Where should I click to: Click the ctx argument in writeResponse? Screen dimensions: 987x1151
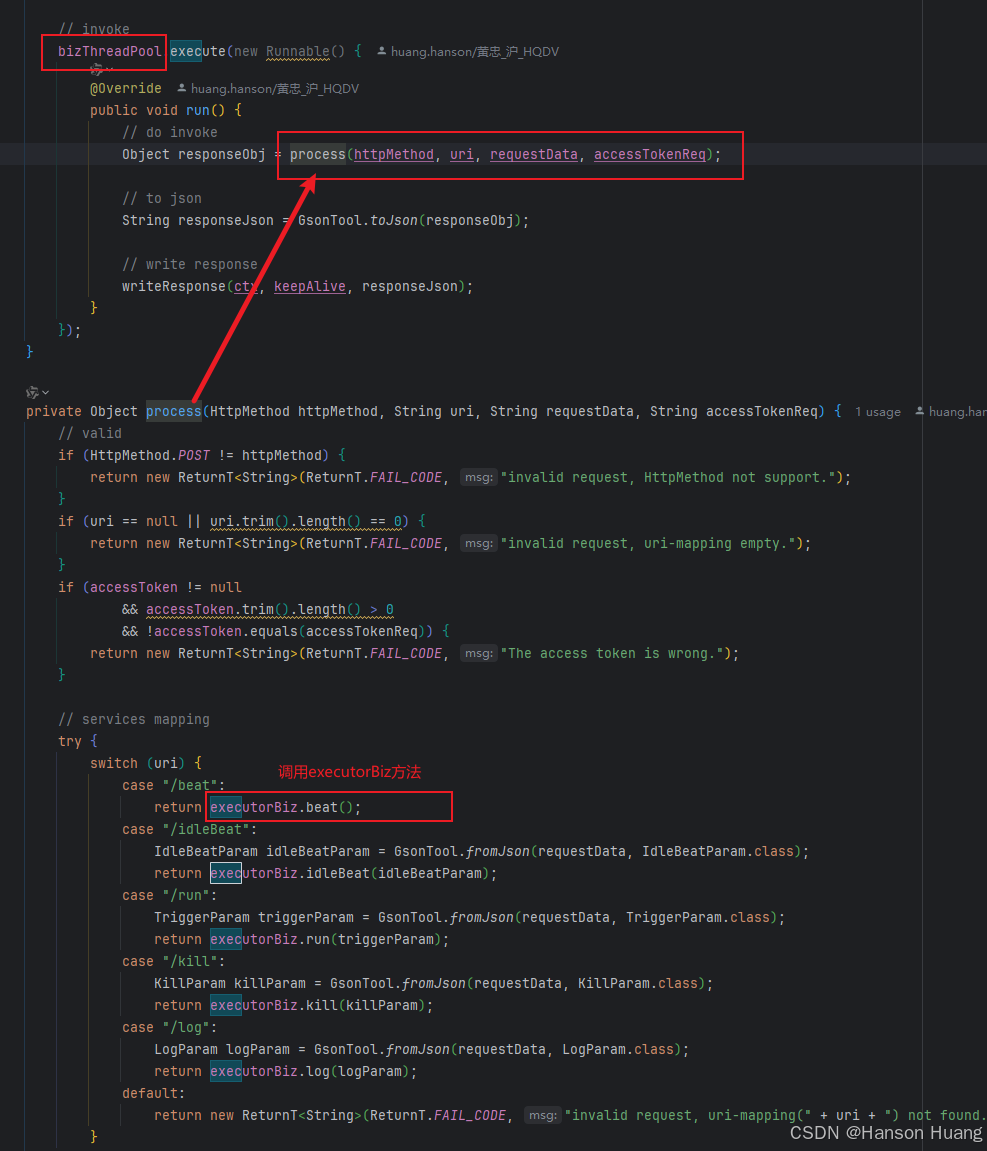tap(246, 286)
